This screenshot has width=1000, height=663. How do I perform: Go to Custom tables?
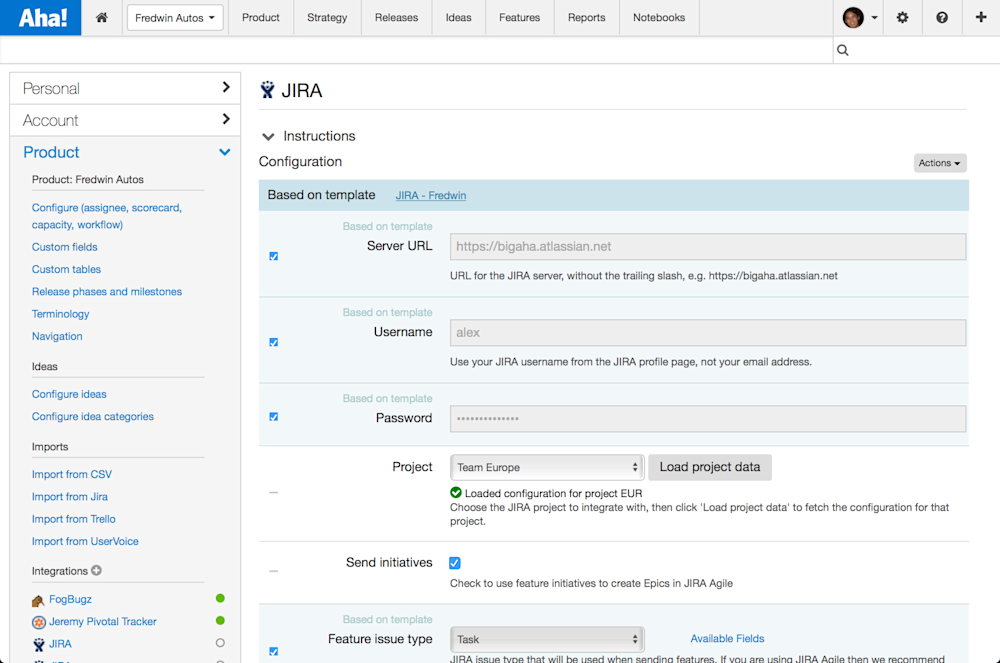point(66,269)
